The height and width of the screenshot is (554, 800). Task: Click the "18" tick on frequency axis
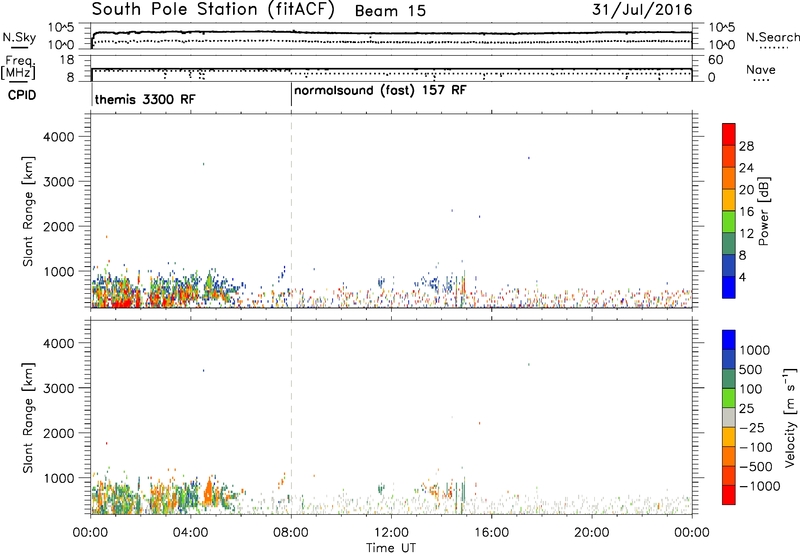click(x=67, y=60)
